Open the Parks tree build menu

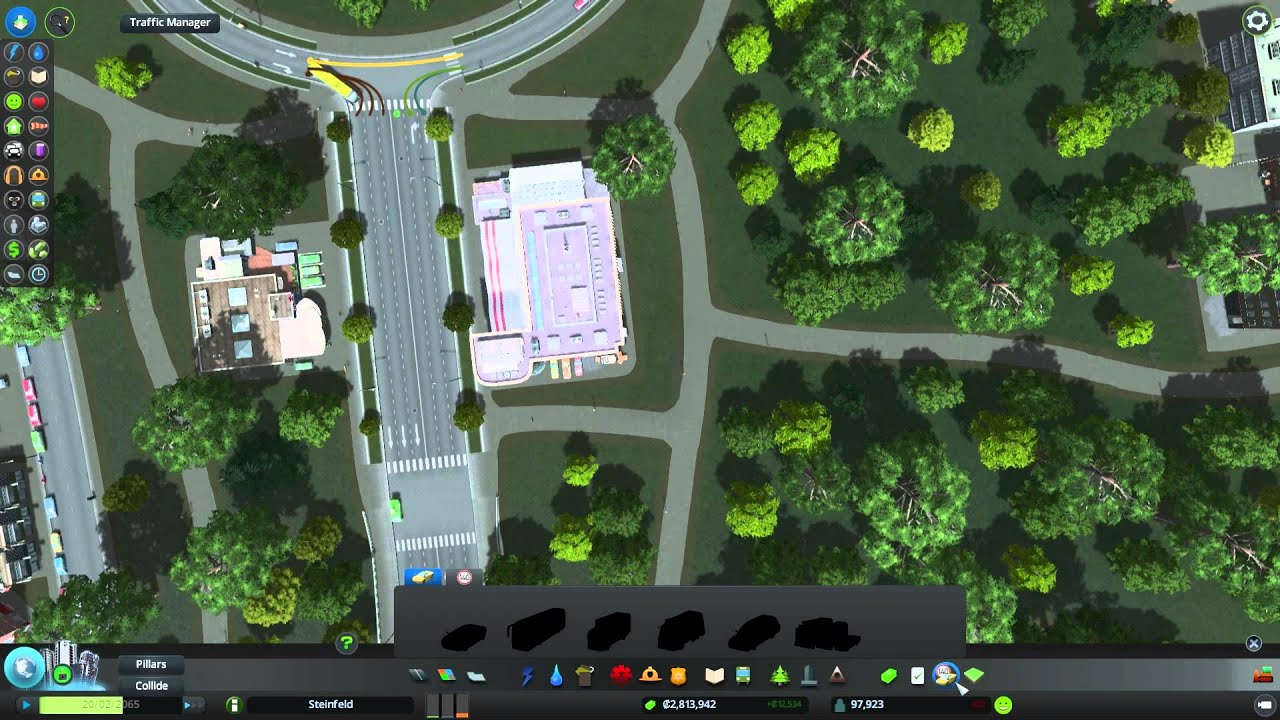click(779, 676)
